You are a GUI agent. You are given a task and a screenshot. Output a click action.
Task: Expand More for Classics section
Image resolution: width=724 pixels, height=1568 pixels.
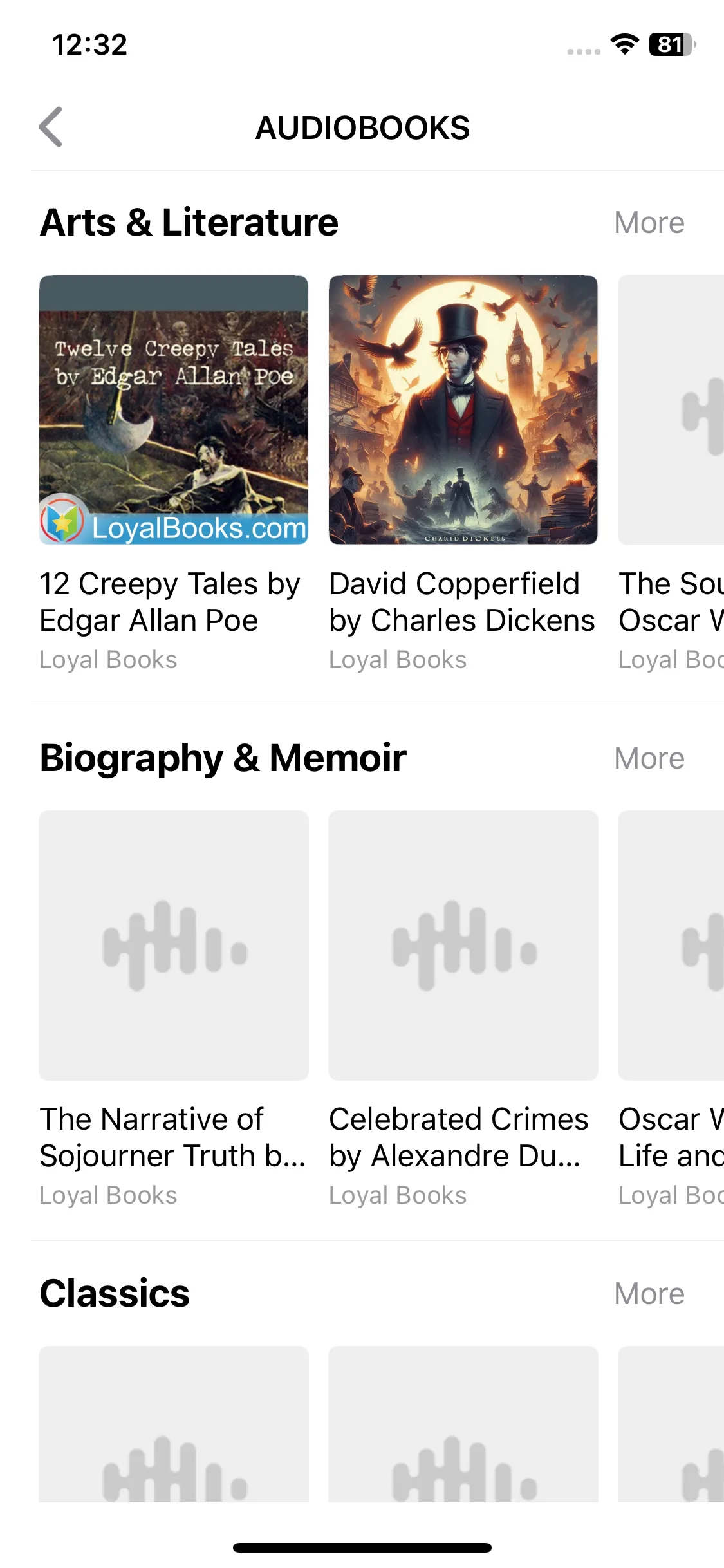click(649, 1294)
